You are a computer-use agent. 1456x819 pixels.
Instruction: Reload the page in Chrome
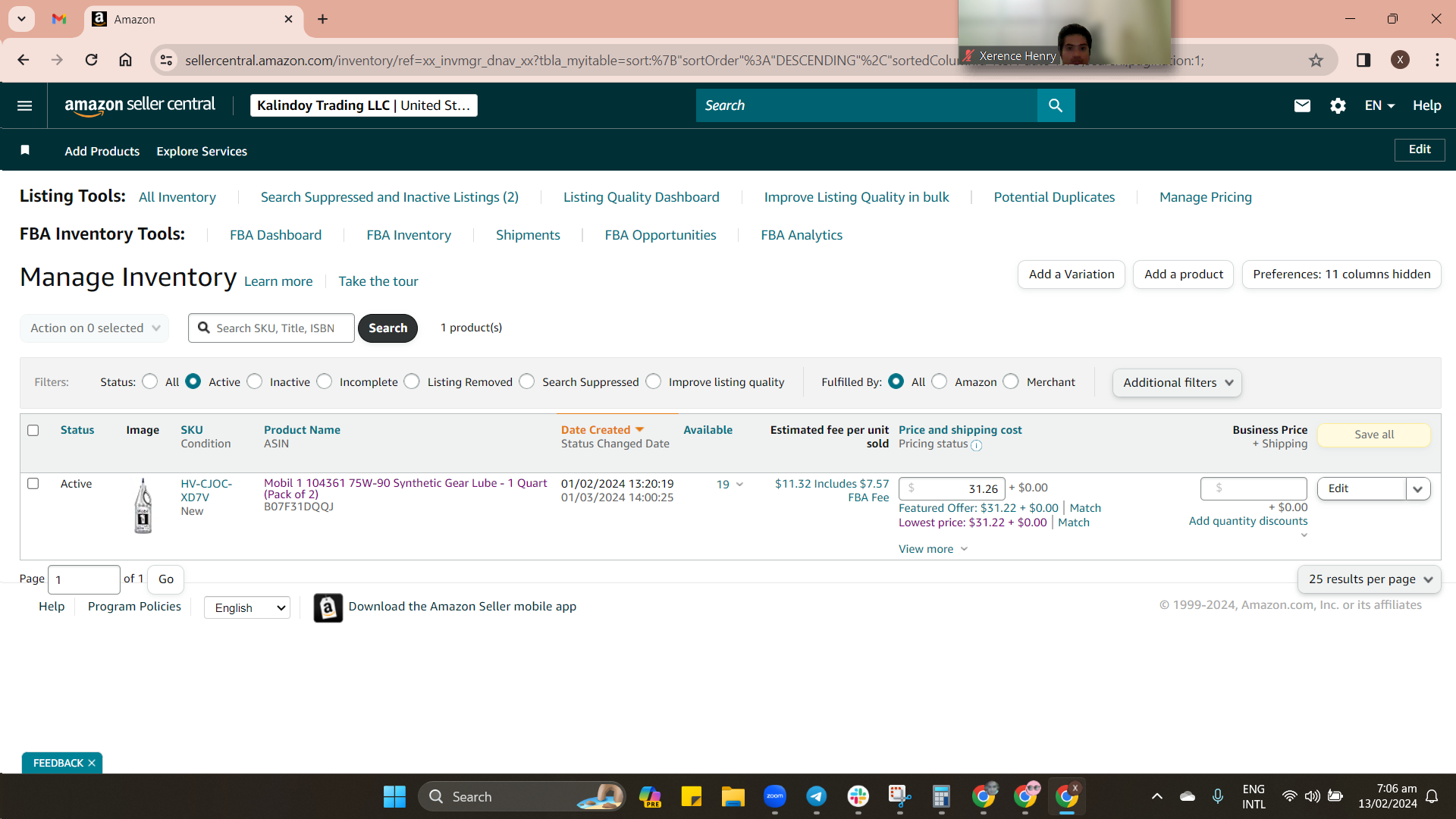click(x=91, y=60)
